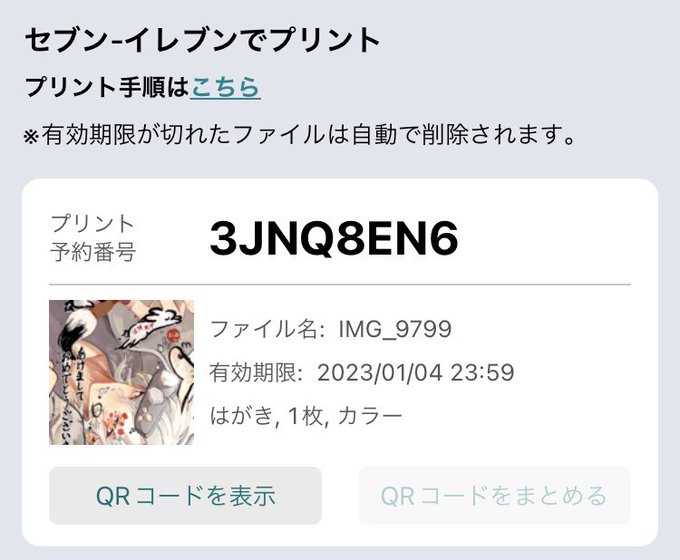Open the こちら print instructions link

pyautogui.click(x=225, y=87)
